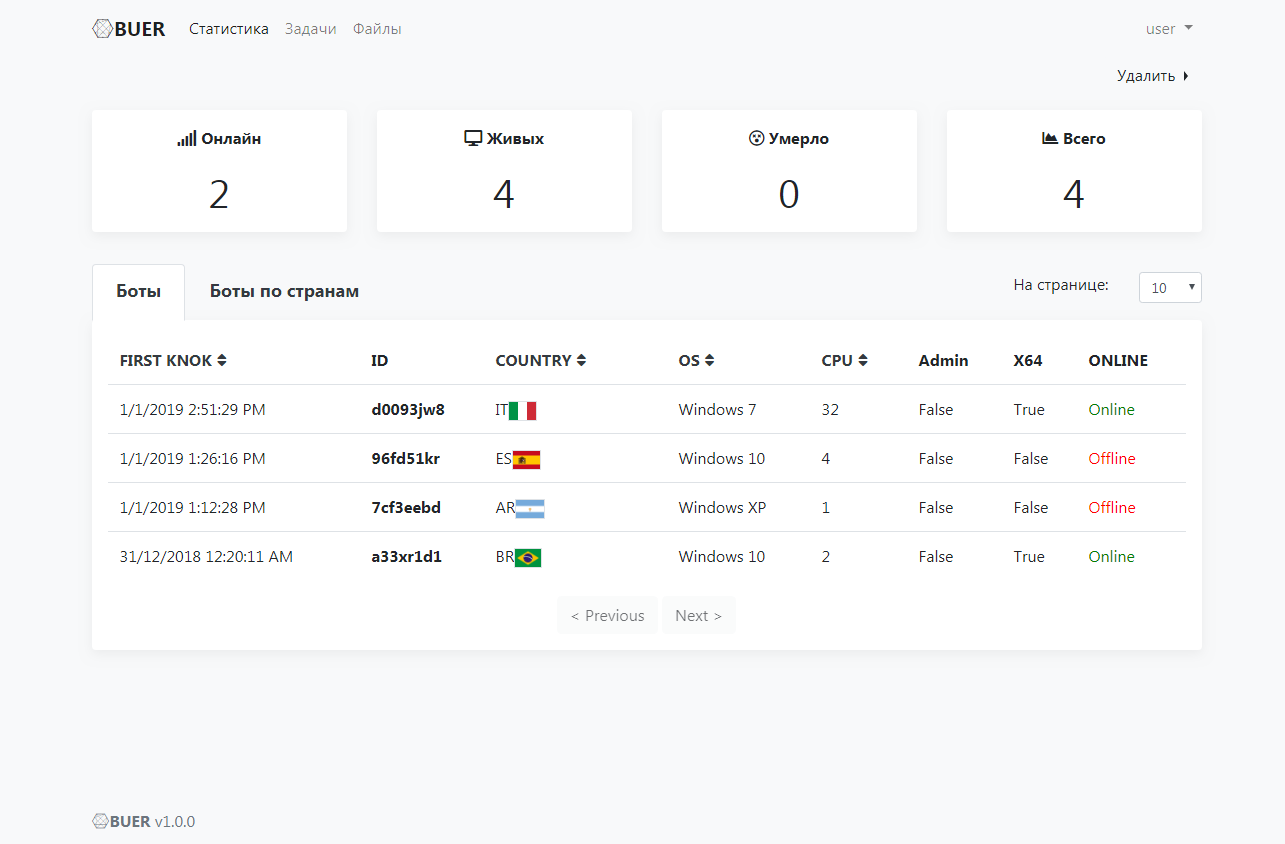Click the BUER hexagon logo icon in navbar

tap(102, 29)
